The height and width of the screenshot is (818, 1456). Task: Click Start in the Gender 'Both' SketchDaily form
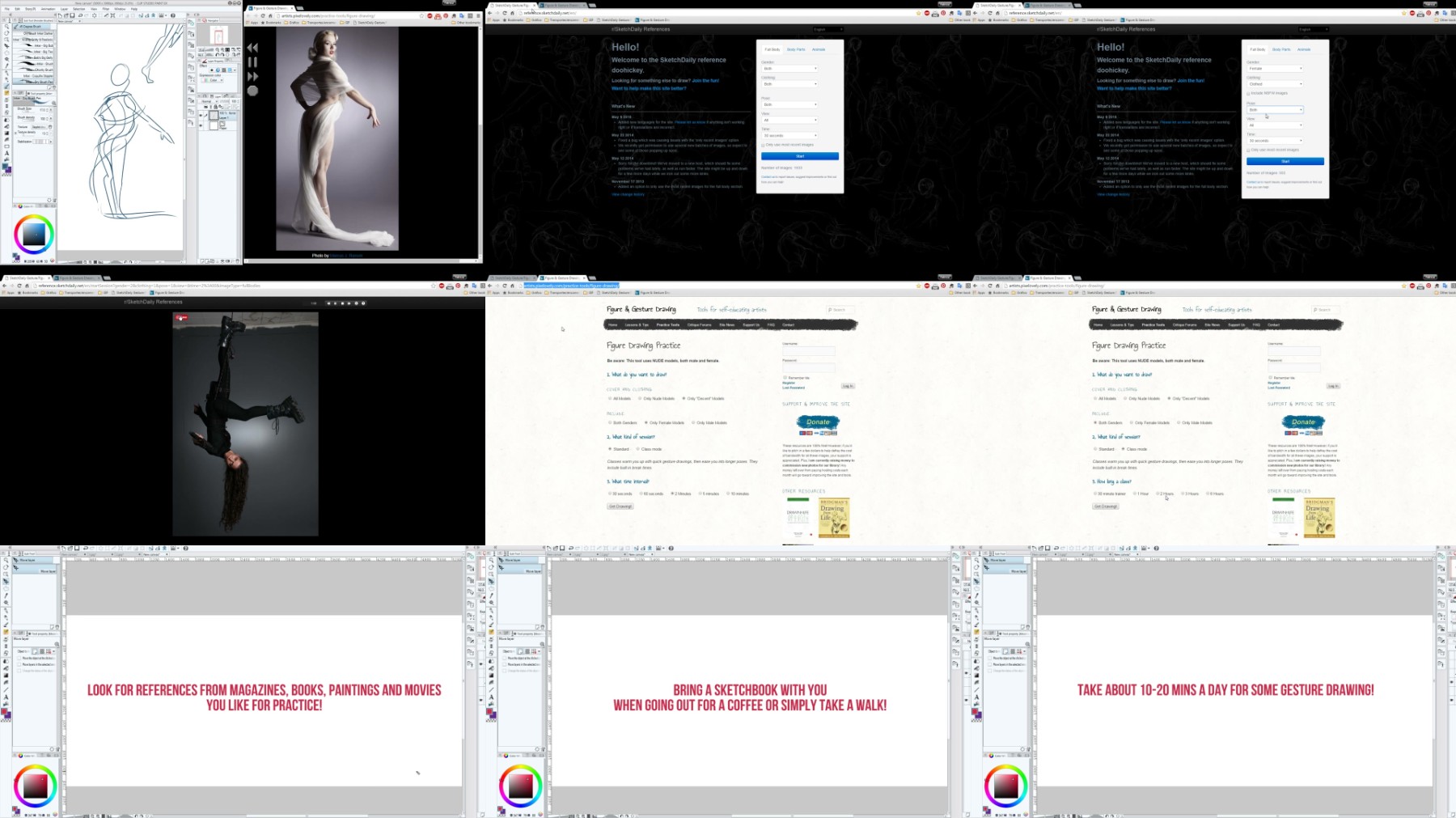click(x=800, y=156)
